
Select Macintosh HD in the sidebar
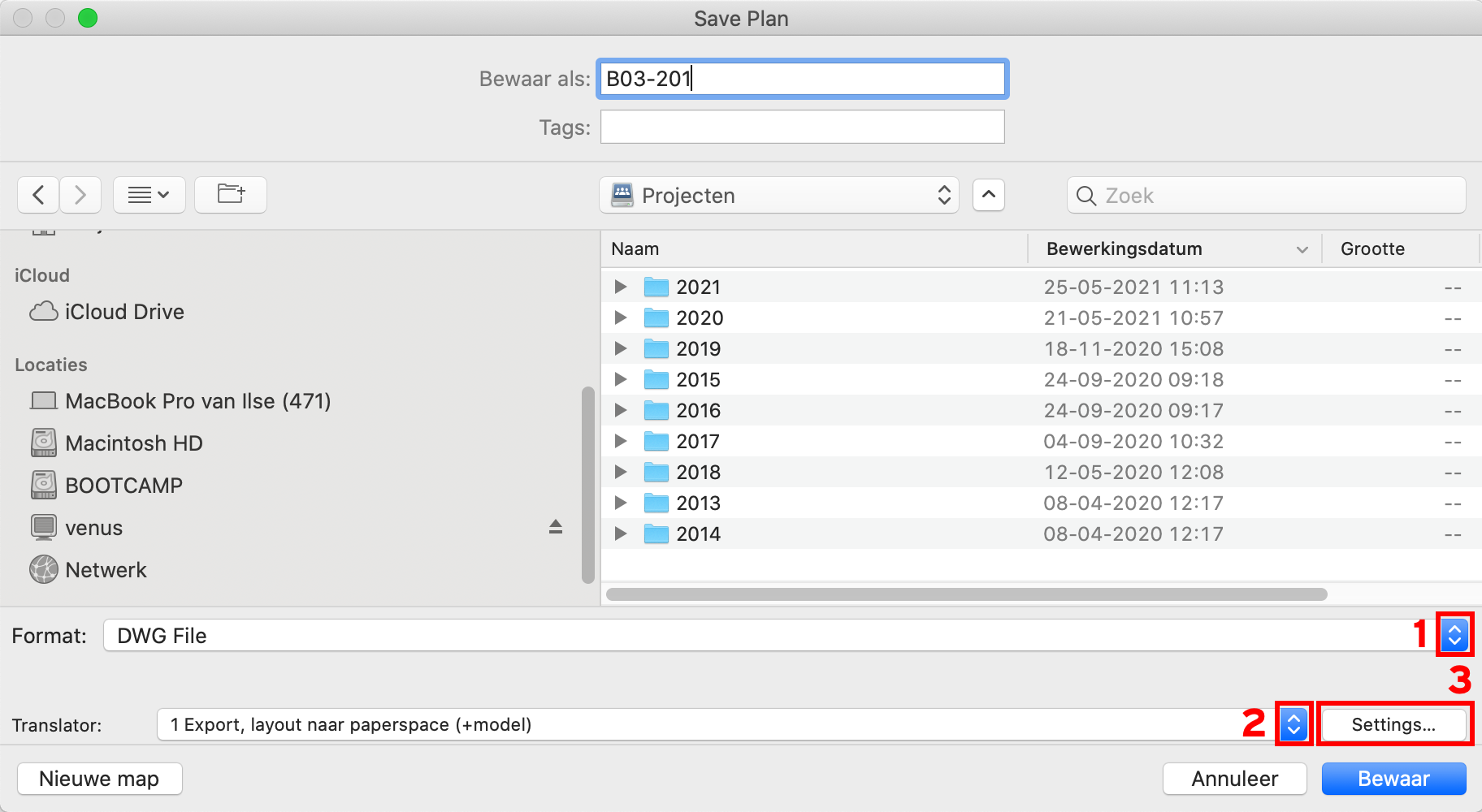pos(134,443)
